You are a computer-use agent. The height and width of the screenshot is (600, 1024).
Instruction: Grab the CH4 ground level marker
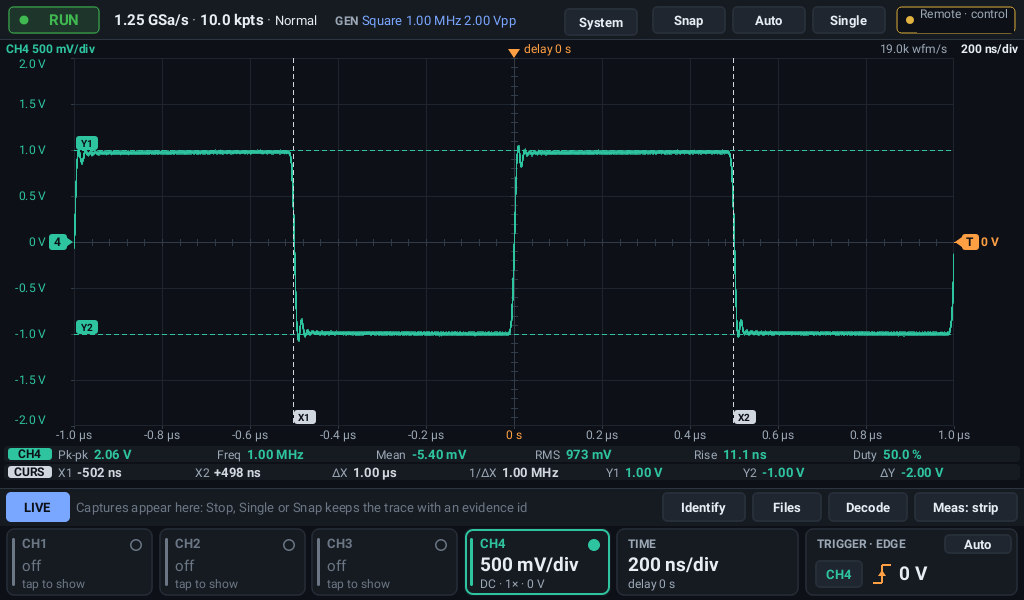pyautogui.click(x=58, y=242)
